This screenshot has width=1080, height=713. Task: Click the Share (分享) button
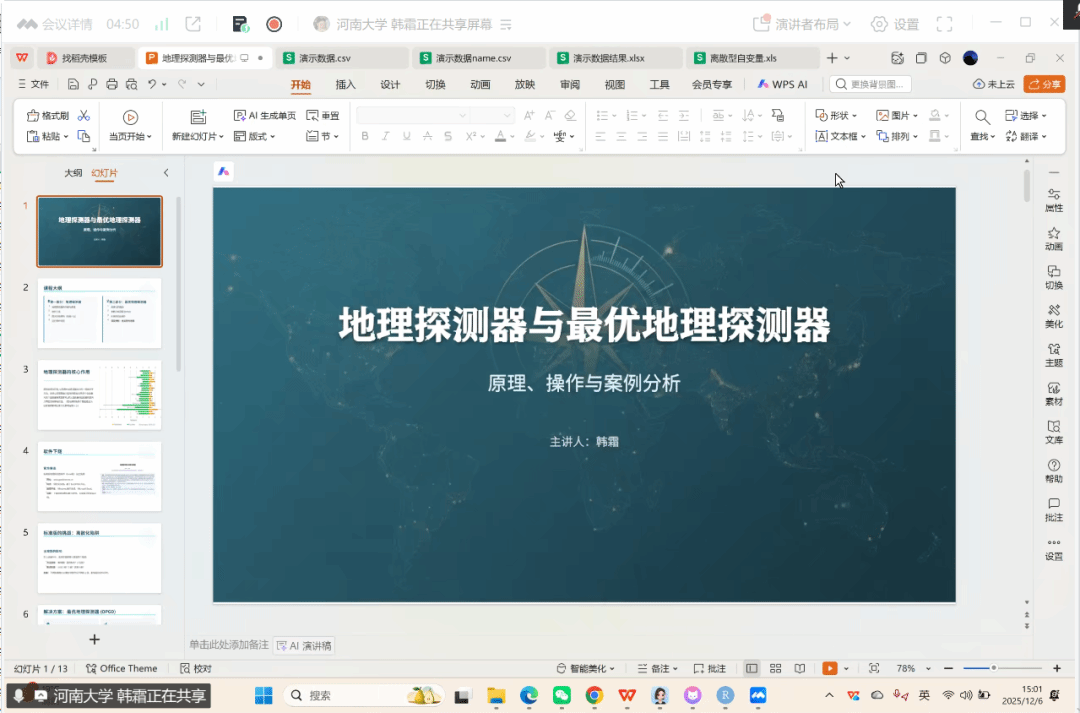point(1044,85)
